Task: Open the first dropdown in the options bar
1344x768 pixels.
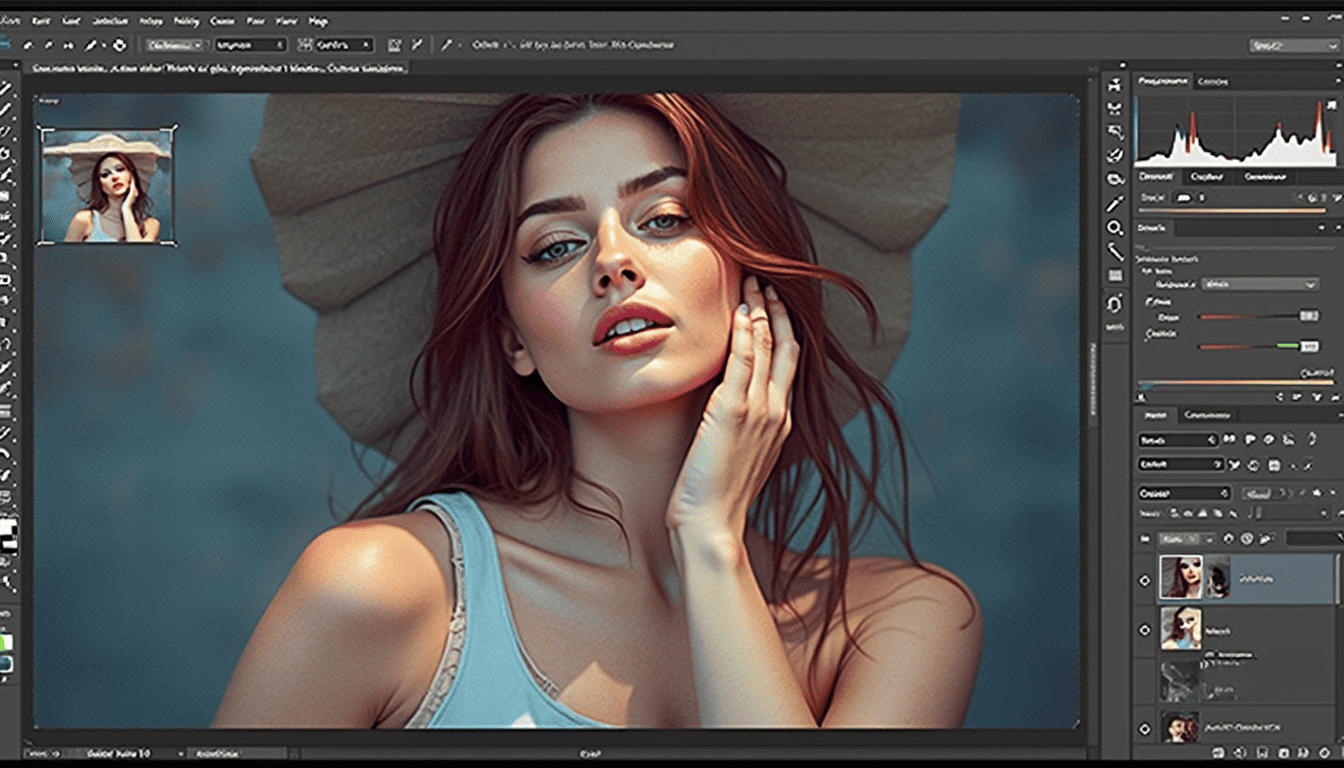Action: tap(175, 45)
